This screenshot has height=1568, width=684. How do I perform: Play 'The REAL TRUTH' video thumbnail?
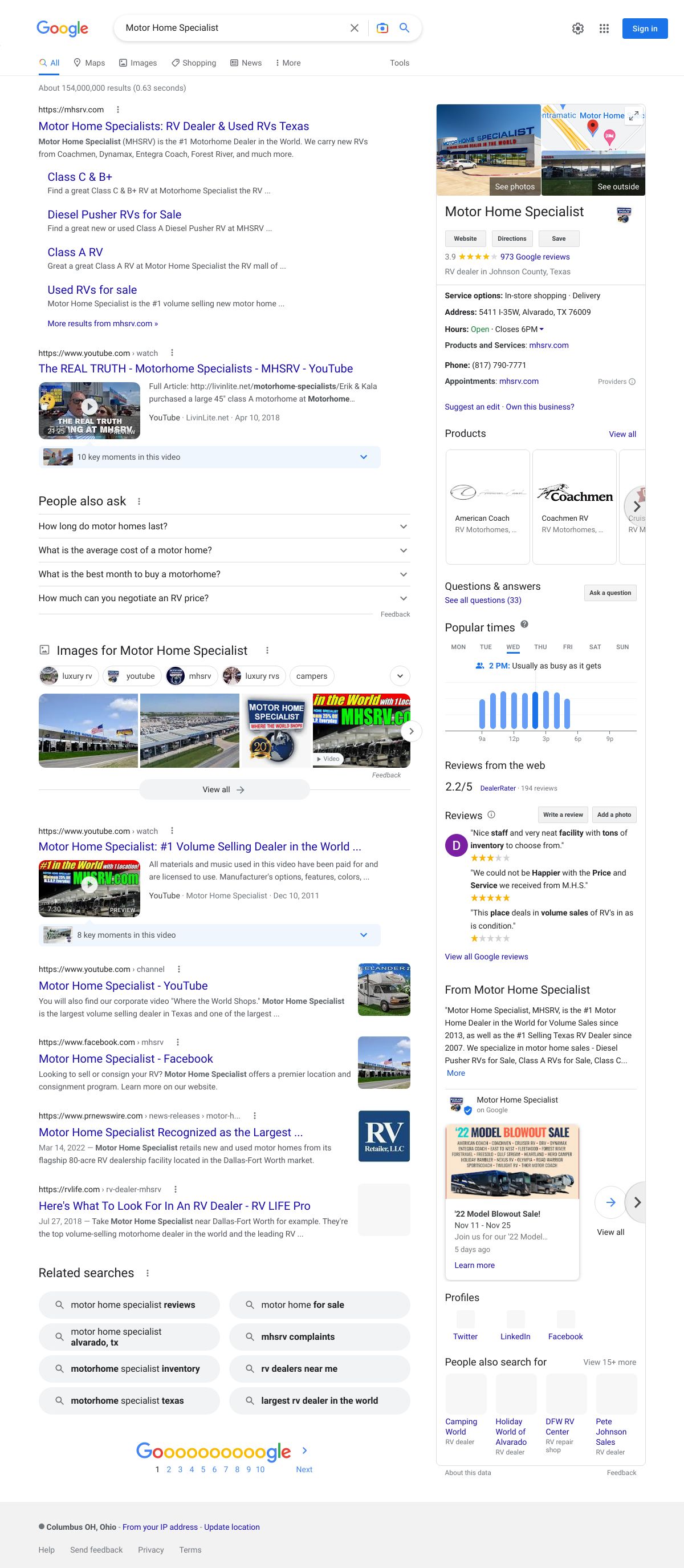pos(89,406)
